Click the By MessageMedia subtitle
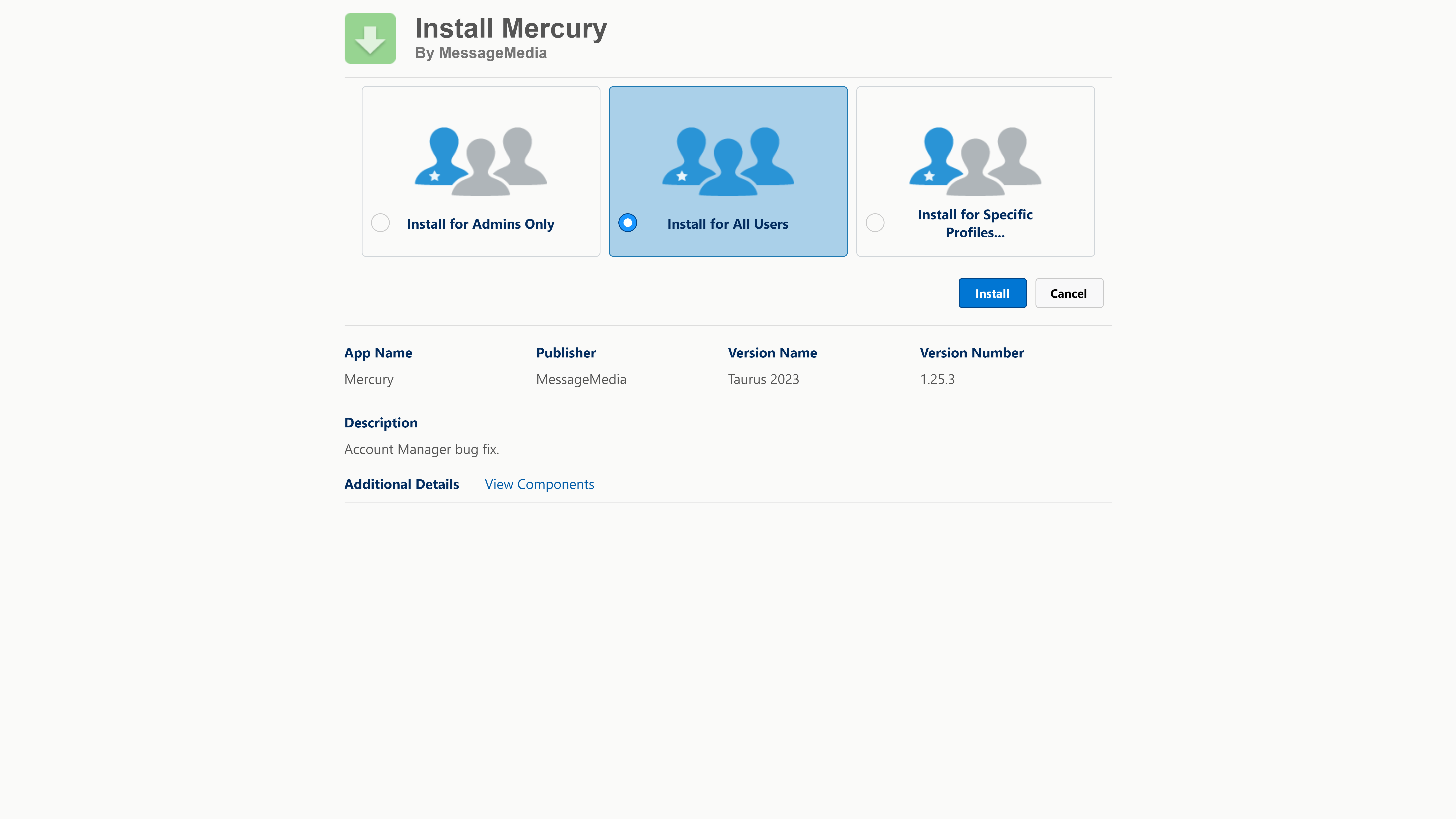 [481, 53]
